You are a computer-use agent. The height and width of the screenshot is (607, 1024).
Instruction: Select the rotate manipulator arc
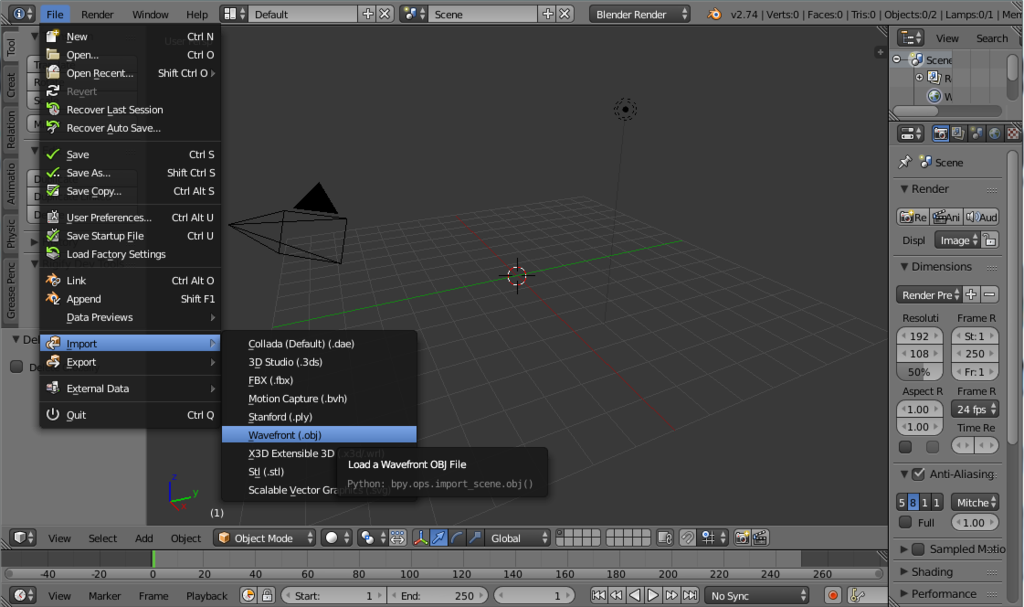pos(457,538)
